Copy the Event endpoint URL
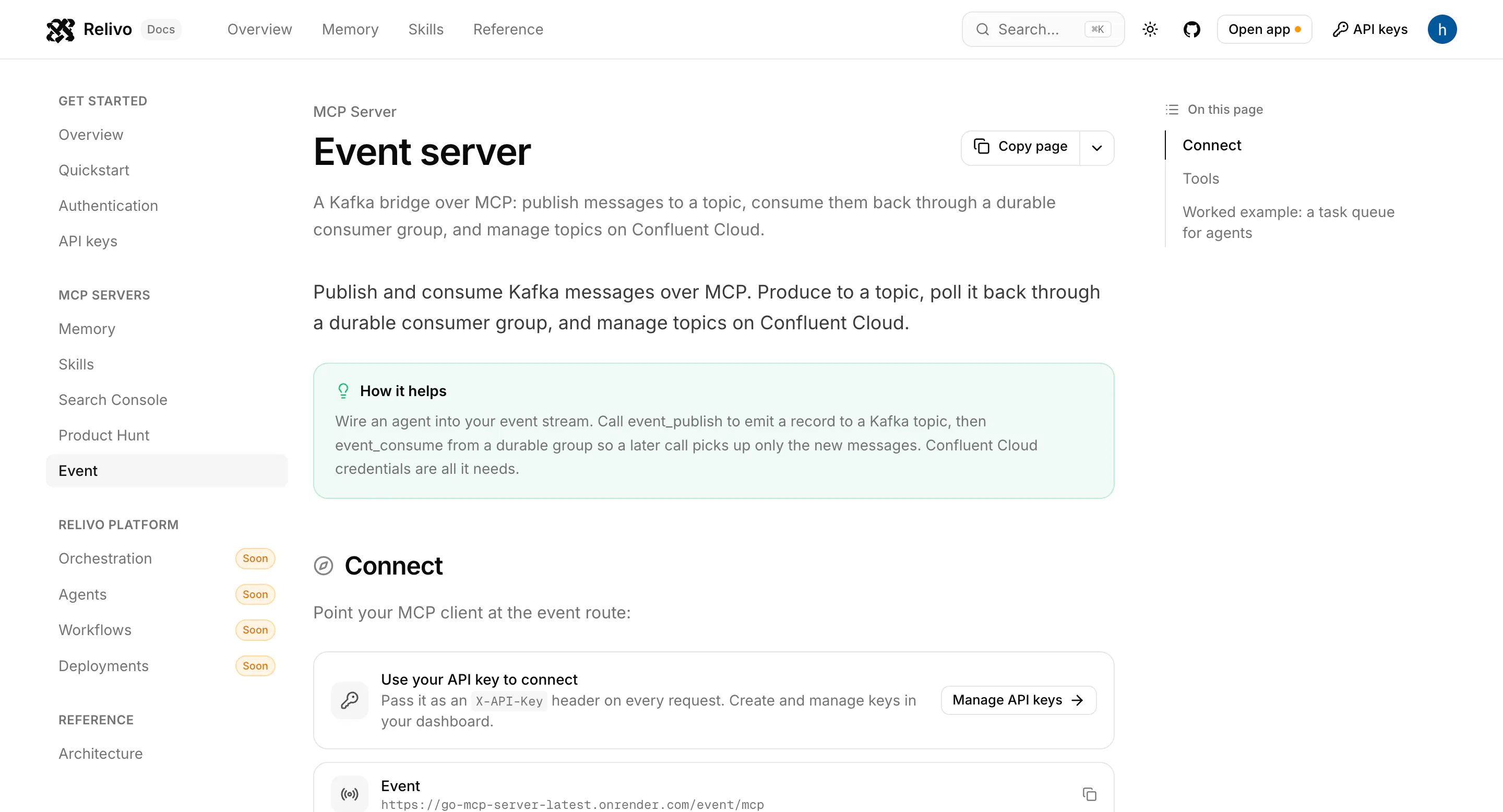This screenshot has height=812, width=1503. [1089, 794]
